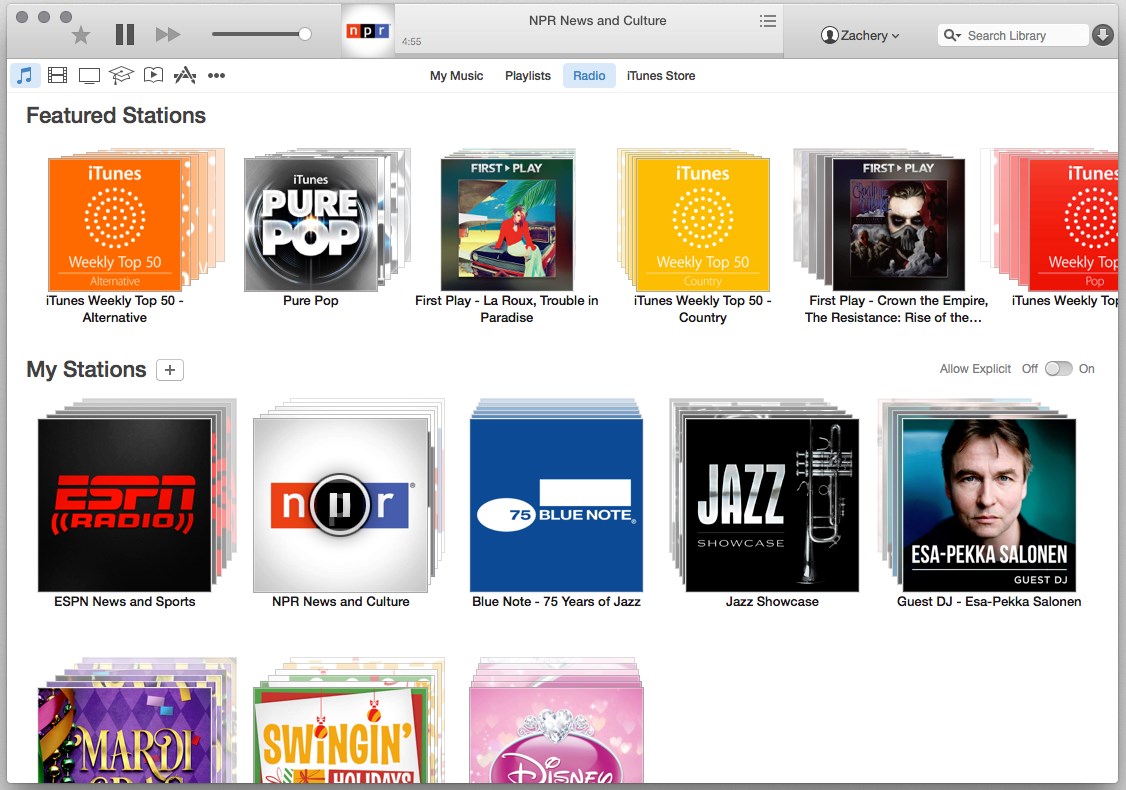Open First Play La Roux station
This screenshot has width=1126, height=790.
point(507,224)
